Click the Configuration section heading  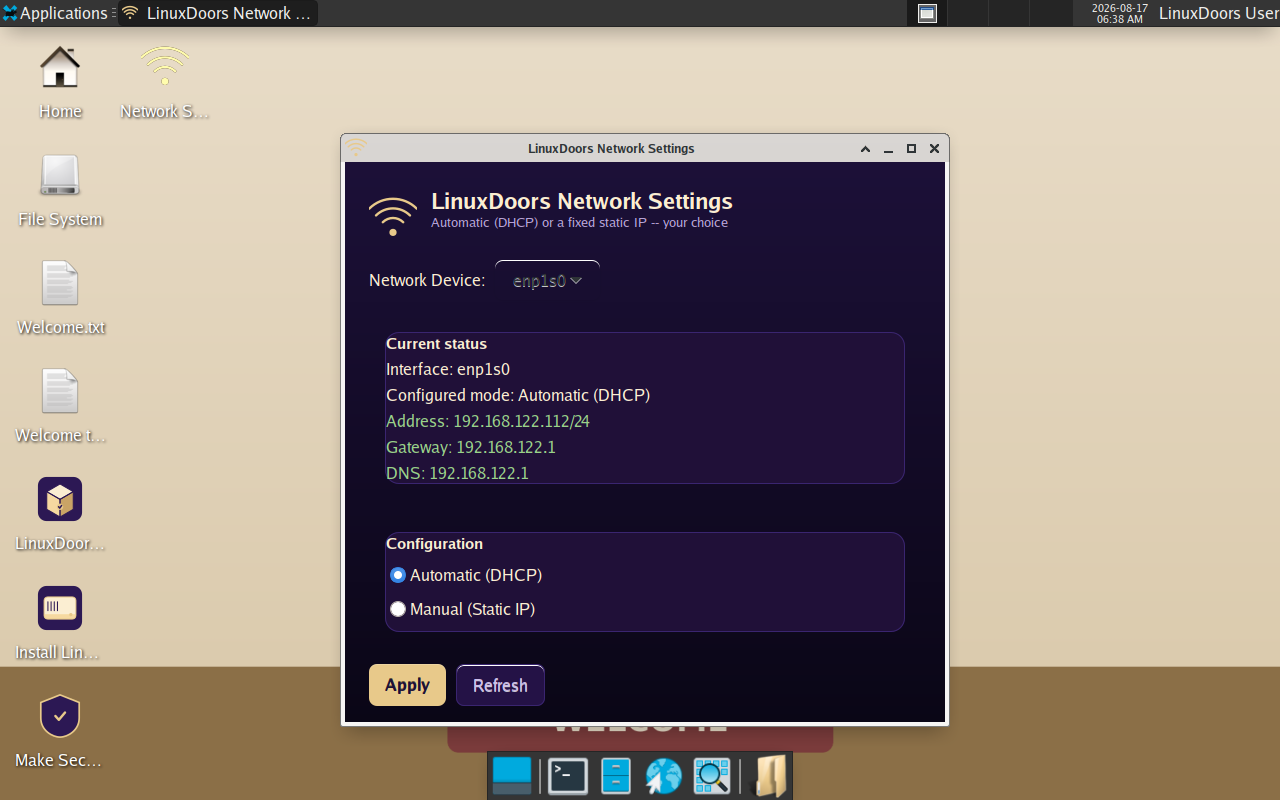[x=435, y=543]
